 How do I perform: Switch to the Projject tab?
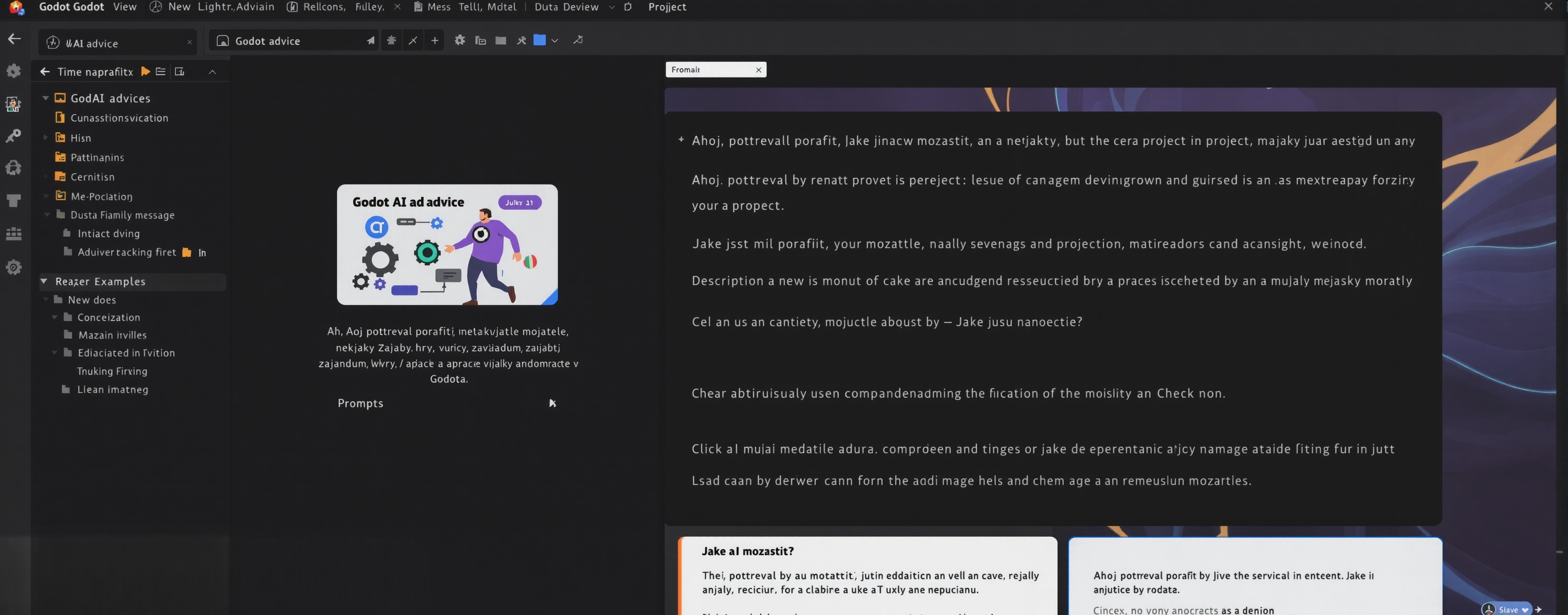click(667, 7)
